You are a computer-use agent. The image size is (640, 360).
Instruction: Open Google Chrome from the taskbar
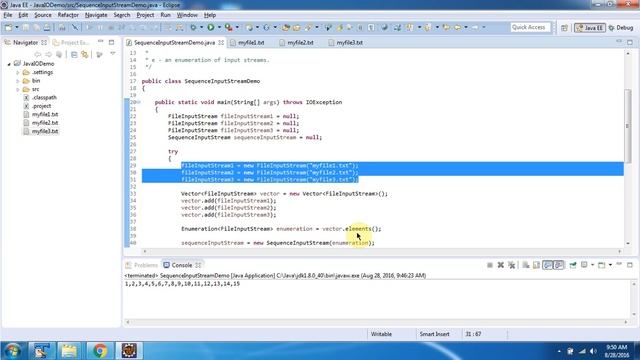[99, 351]
